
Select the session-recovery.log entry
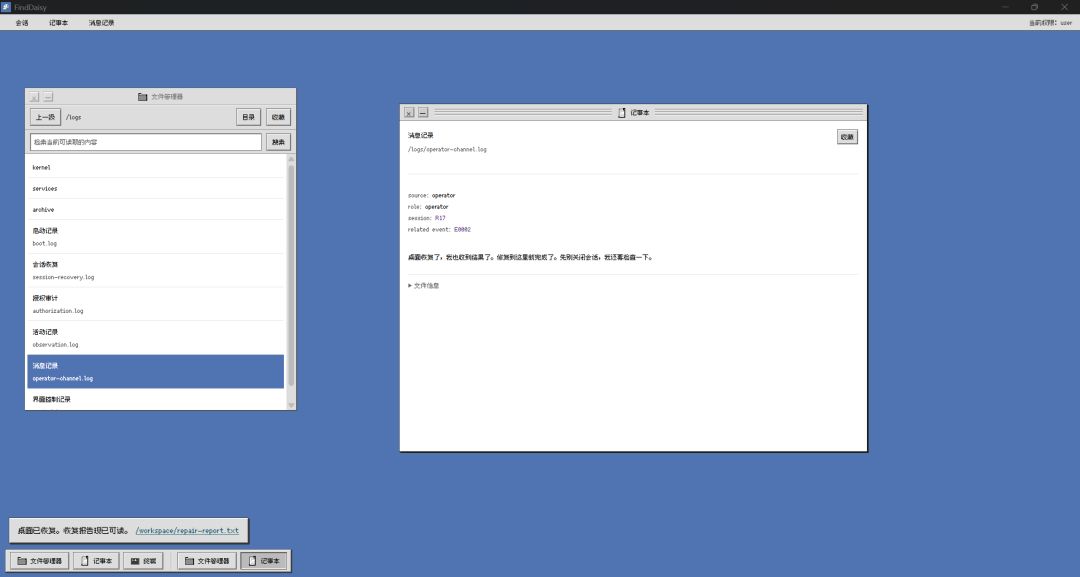(156, 271)
